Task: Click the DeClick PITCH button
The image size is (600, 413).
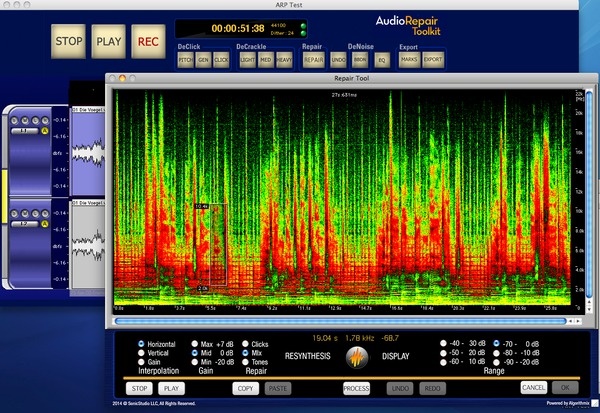Action: 185,61
